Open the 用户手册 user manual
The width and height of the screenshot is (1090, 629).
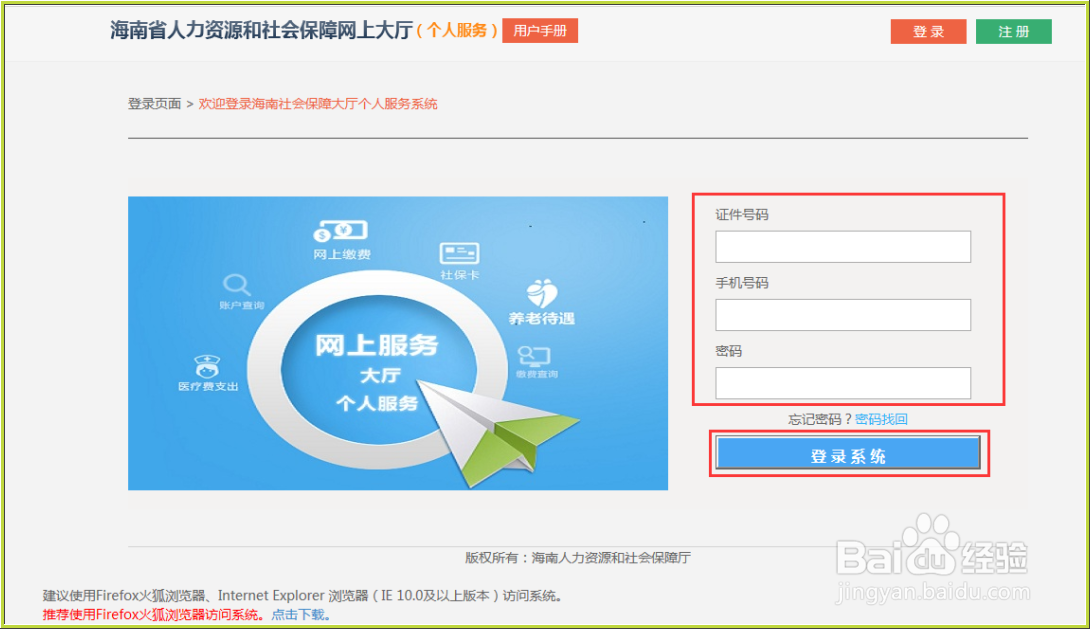539,31
